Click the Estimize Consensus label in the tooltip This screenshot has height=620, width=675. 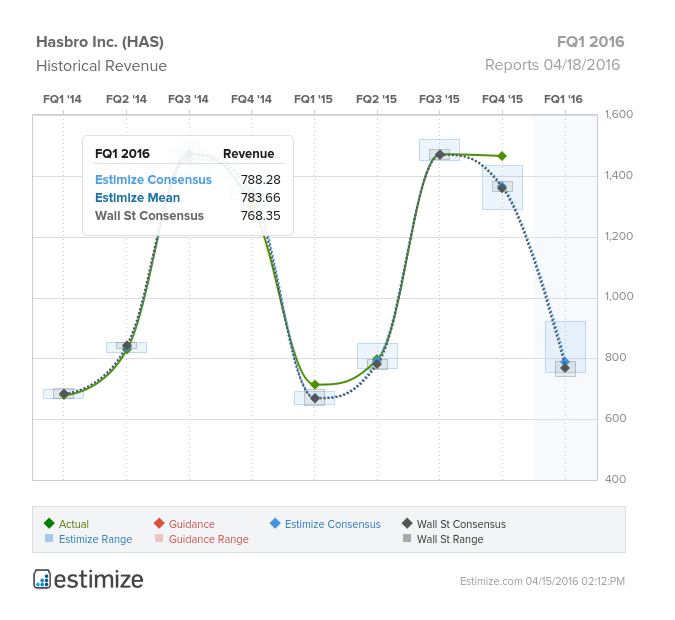tap(153, 180)
